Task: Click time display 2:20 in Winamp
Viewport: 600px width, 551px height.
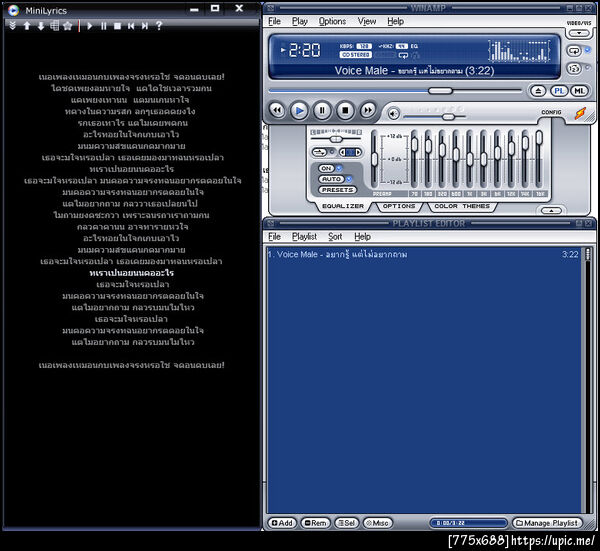Action: pyautogui.click(x=304, y=50)
